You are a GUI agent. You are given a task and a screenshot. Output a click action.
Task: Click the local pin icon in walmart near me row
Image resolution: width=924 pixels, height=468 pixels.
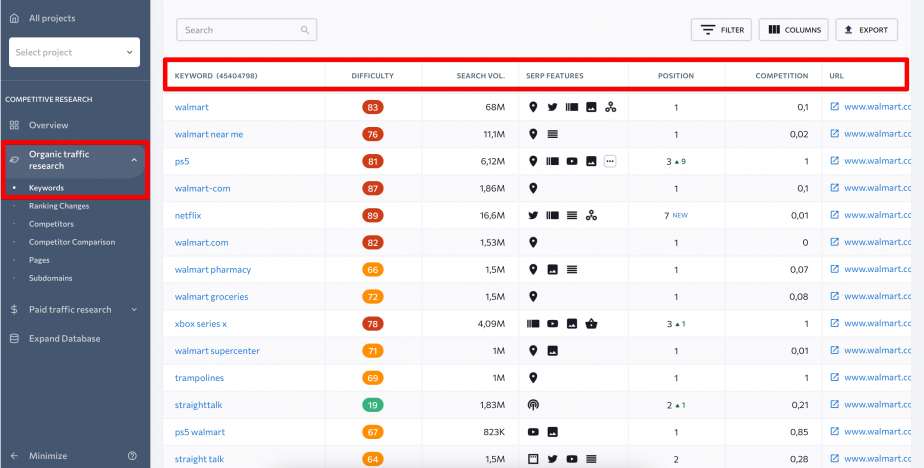533,134
